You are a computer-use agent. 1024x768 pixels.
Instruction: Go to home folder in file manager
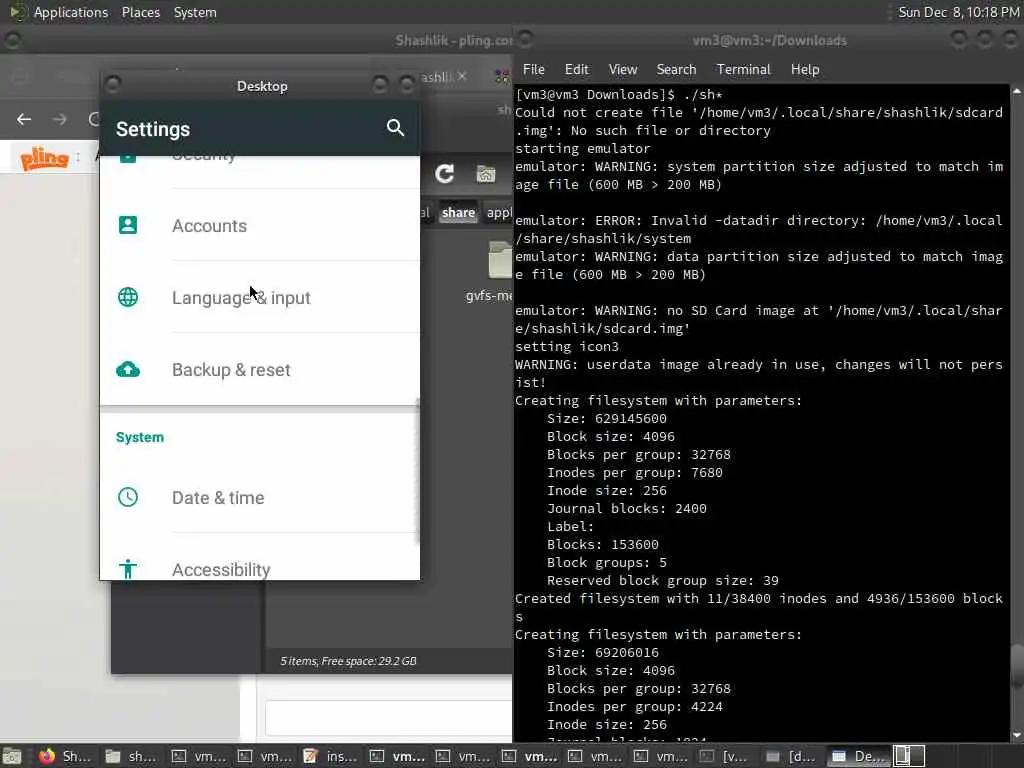[486, 174]
